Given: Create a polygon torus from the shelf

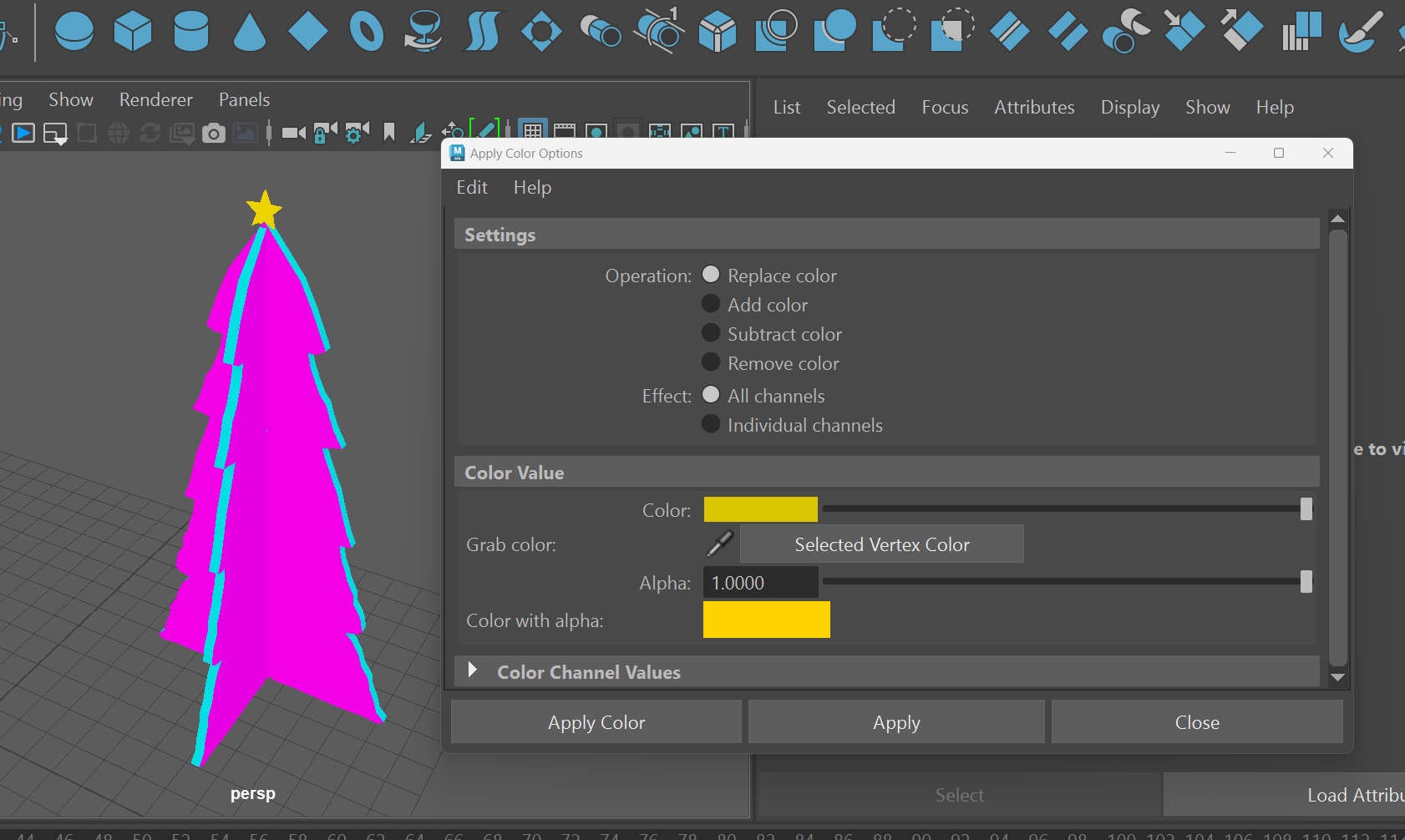Looking at the screenshot, I should [x=367, y=32].
